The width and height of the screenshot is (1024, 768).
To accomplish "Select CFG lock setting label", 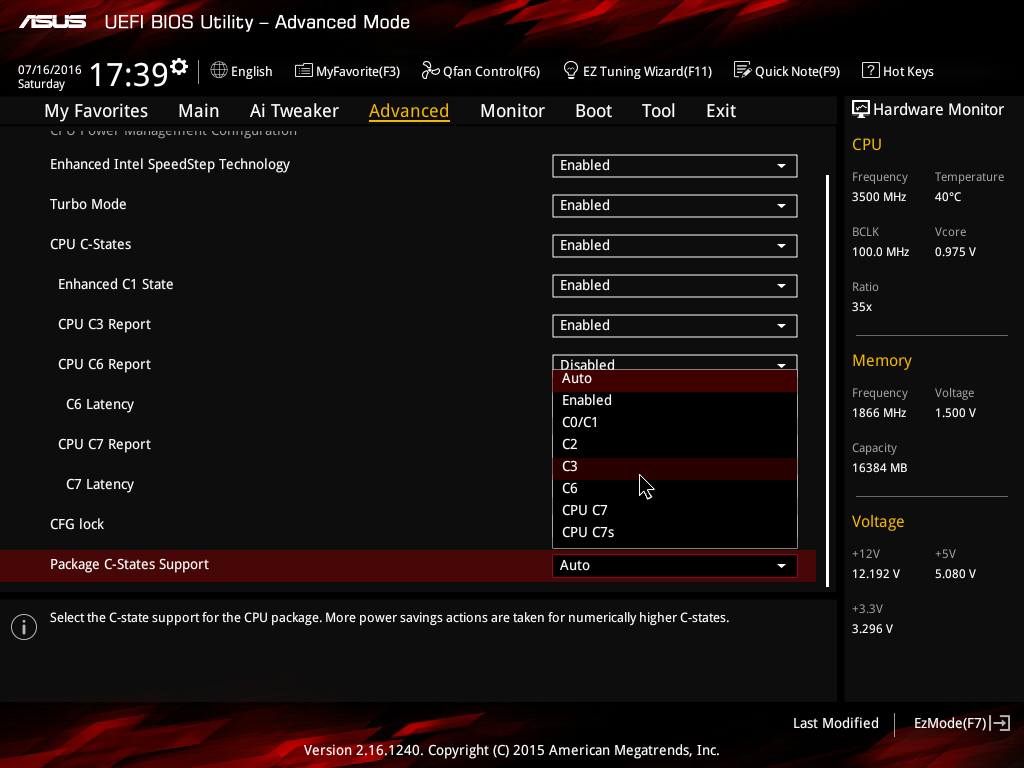I will (x=76, y=524).
